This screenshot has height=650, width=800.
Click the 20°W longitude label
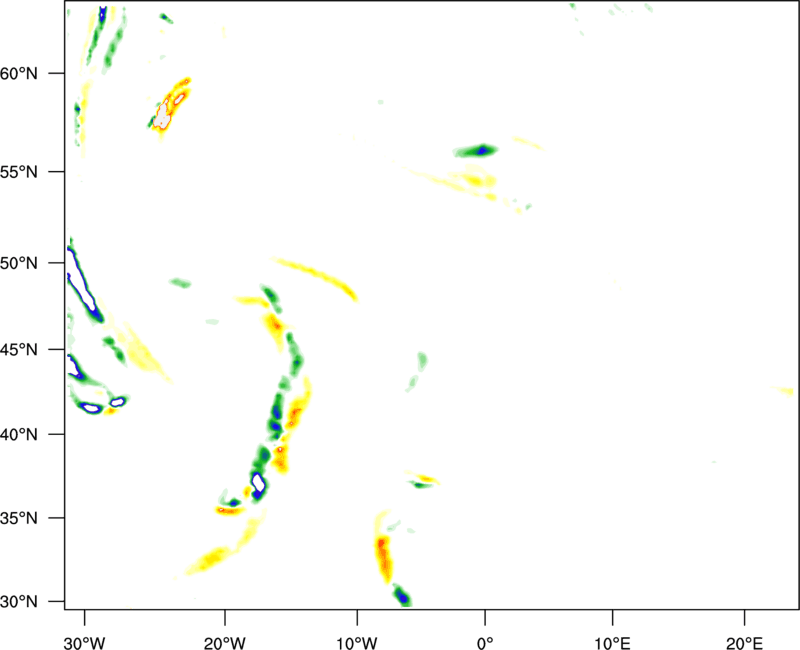pyautogui.click(x=224, y=643)
